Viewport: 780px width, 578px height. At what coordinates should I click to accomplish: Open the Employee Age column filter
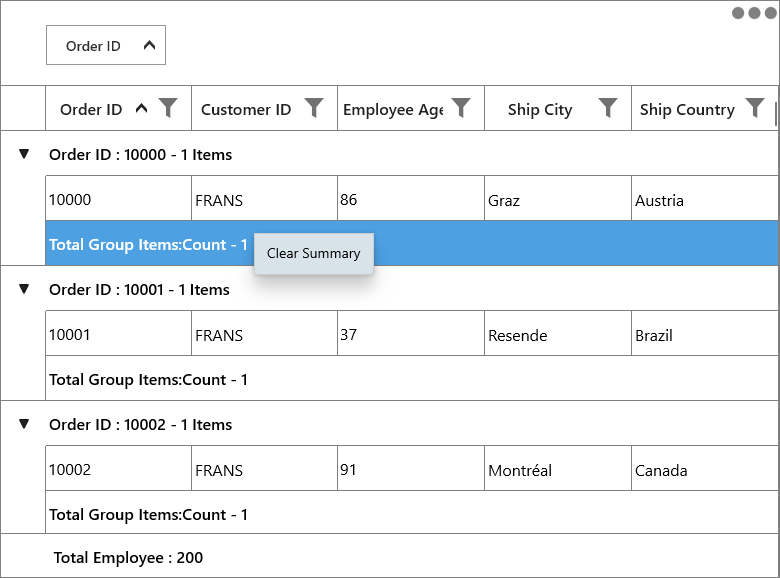(x=461, y=107)
